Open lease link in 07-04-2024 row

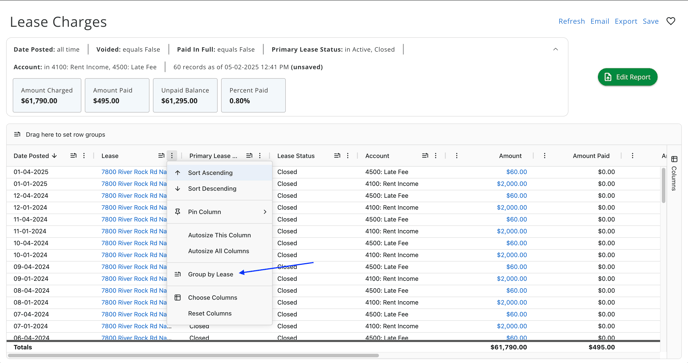[x=134, y=314]
